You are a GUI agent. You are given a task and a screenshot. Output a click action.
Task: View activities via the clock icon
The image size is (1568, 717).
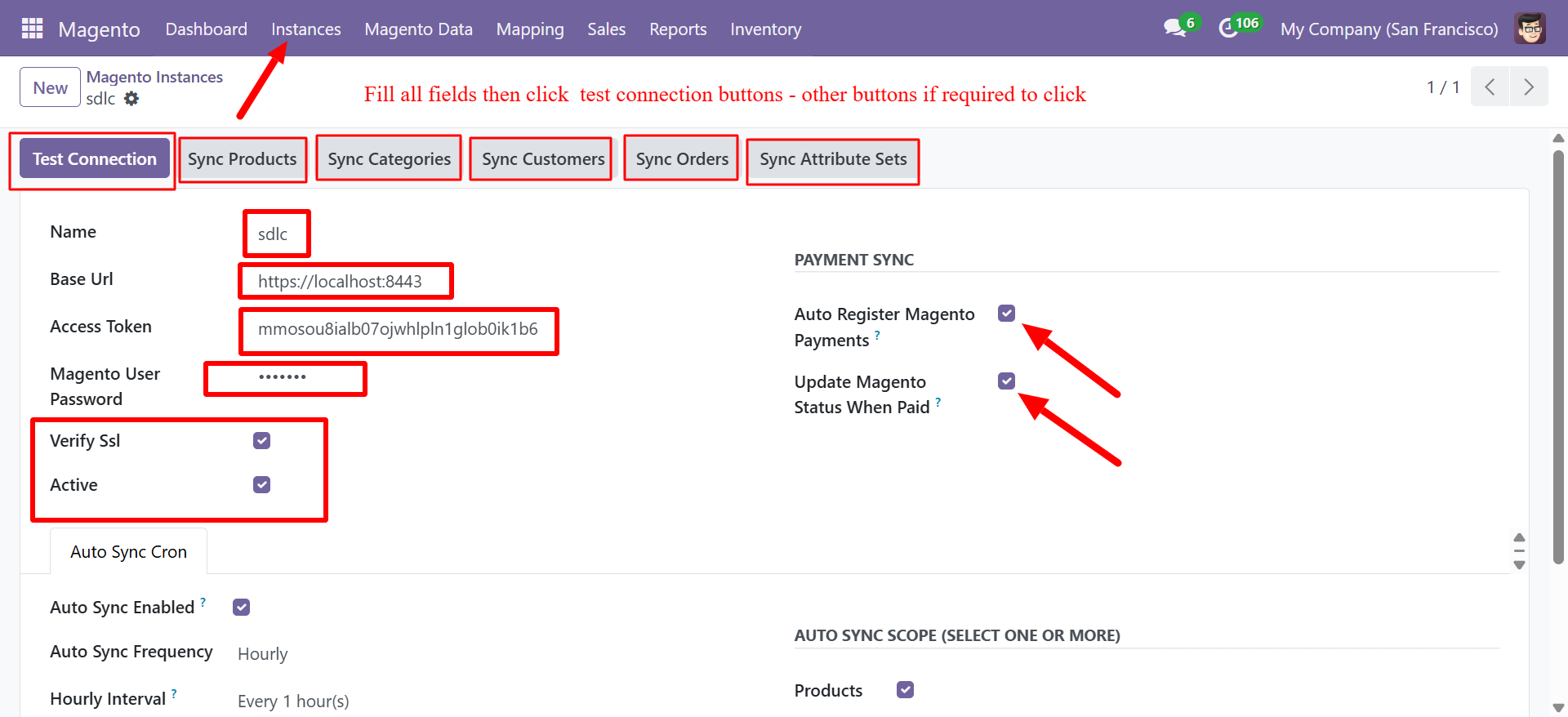coord(1229,27)
